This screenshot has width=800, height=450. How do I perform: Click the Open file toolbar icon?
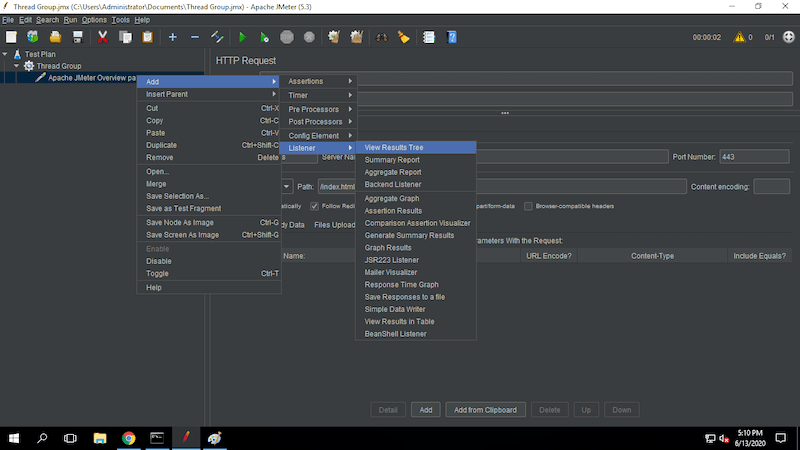coord(55,37)
